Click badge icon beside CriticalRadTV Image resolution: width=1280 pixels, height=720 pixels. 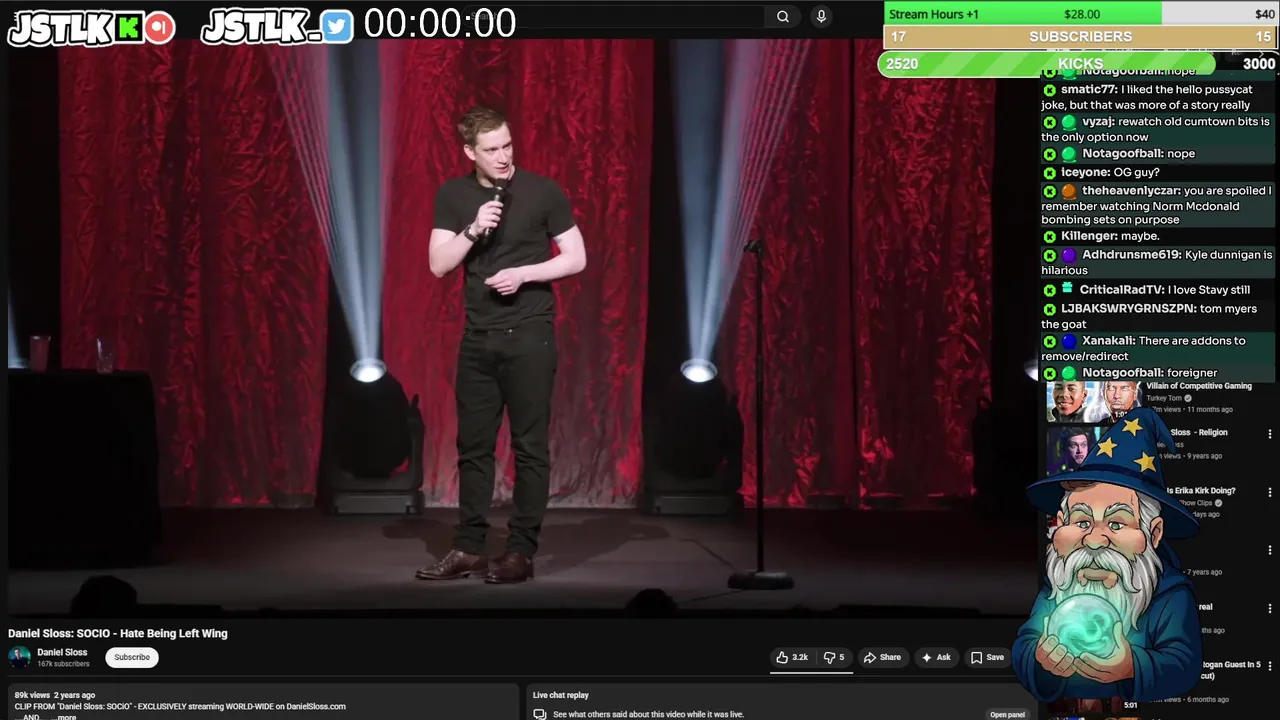tap(1067, 290)
